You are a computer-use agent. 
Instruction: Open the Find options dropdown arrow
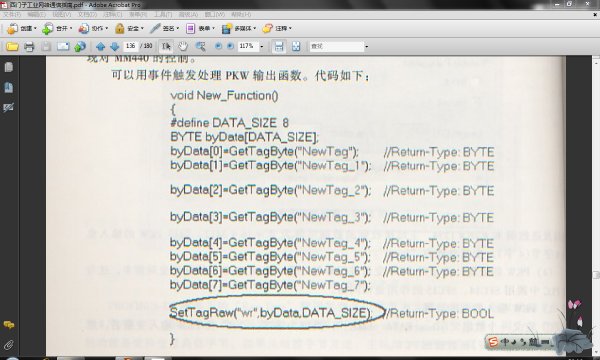coord(367,47)
